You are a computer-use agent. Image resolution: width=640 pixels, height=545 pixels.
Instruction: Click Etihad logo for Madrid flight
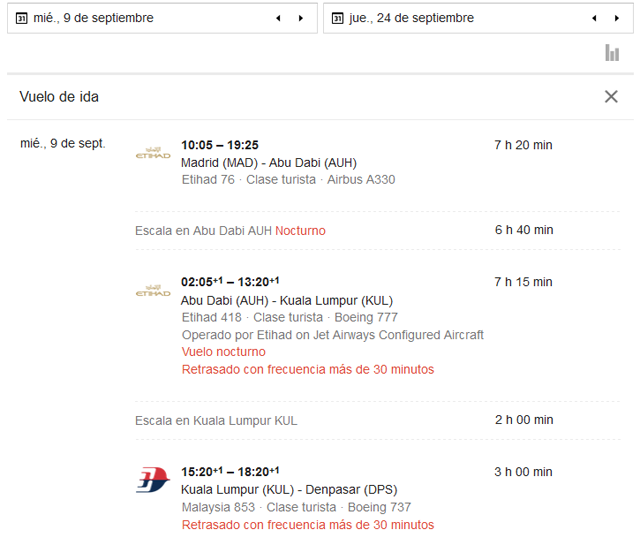[153, 153]
